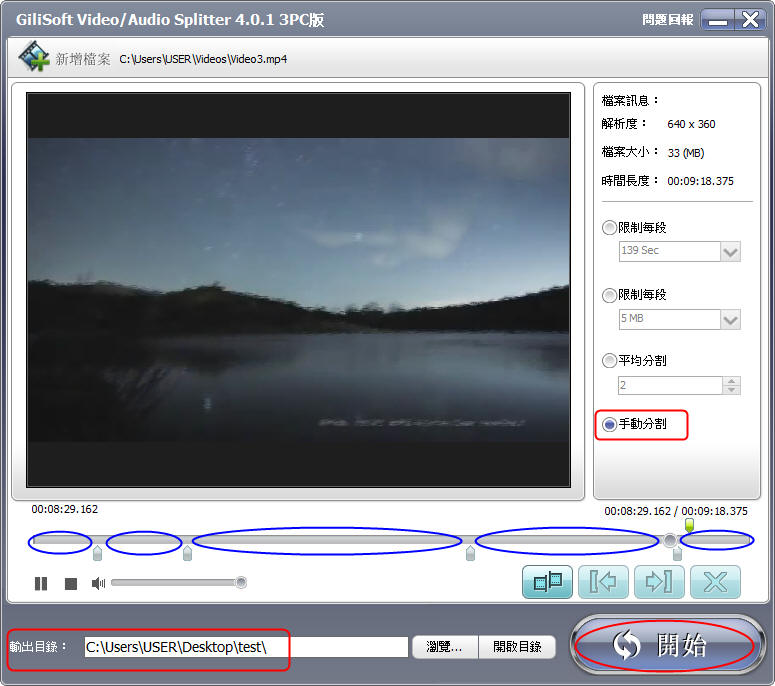Click the 開啟目錄 open folder button
Screen dimensions: 775x686
point(517,647)
